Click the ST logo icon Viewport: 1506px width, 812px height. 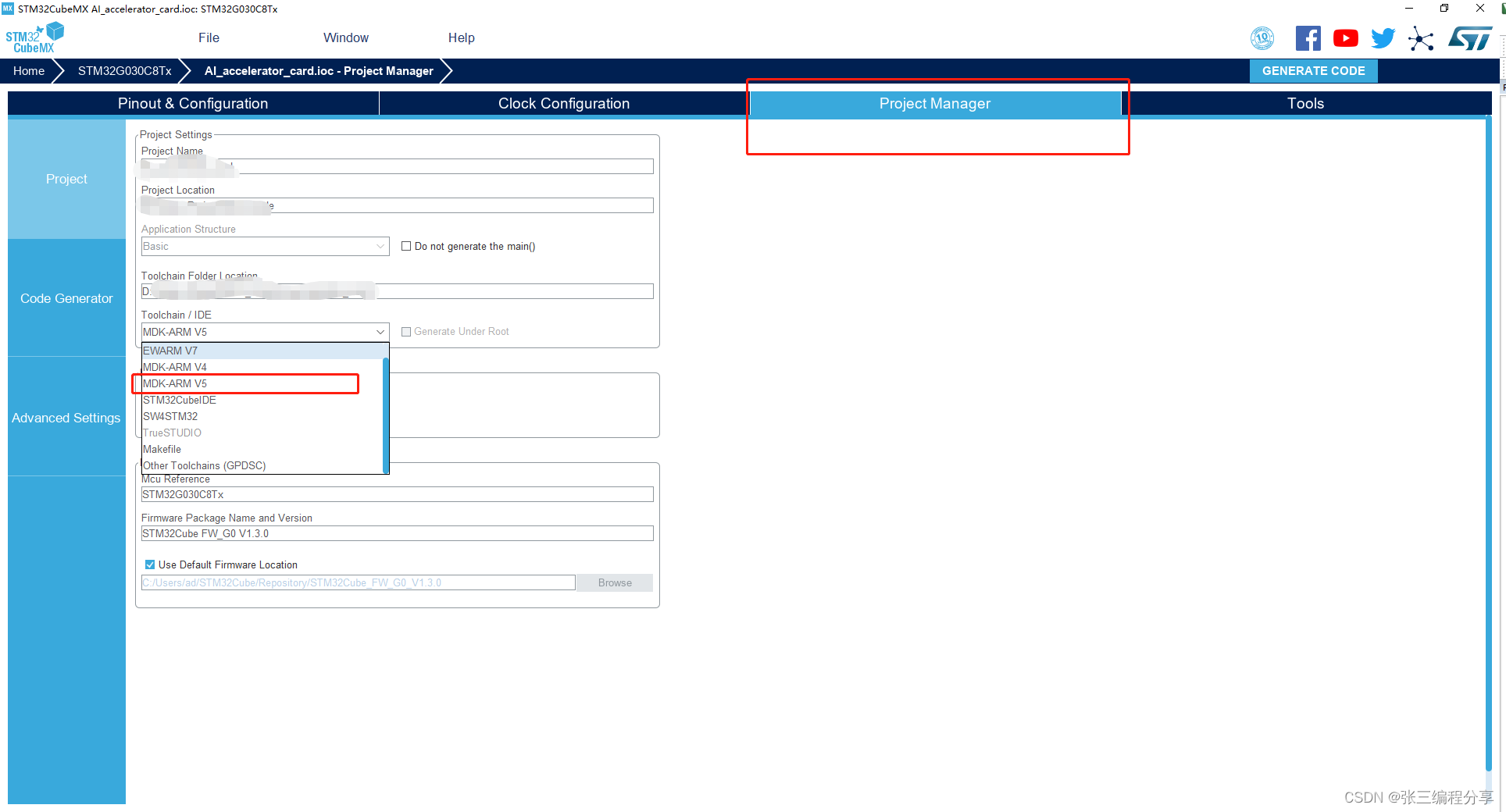coord(1469,38)
